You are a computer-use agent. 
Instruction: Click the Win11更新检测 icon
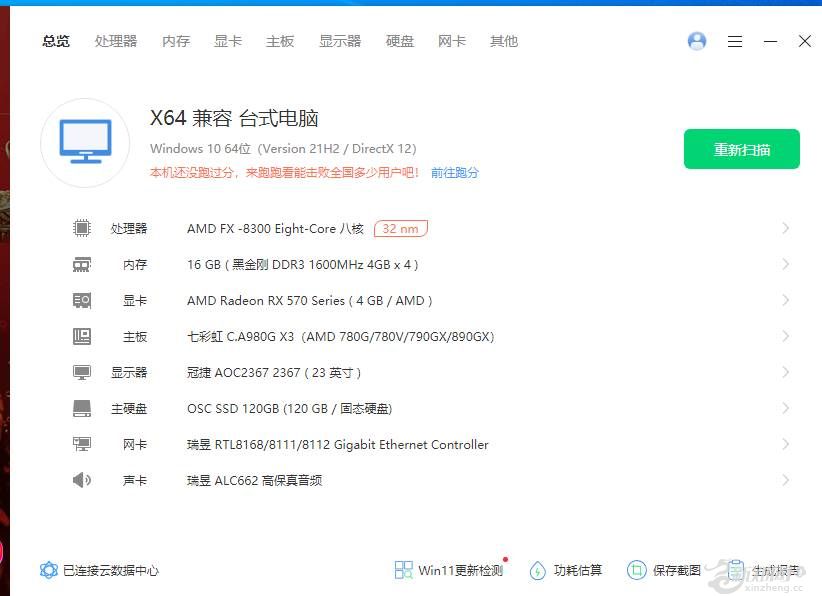click(403, 570)
